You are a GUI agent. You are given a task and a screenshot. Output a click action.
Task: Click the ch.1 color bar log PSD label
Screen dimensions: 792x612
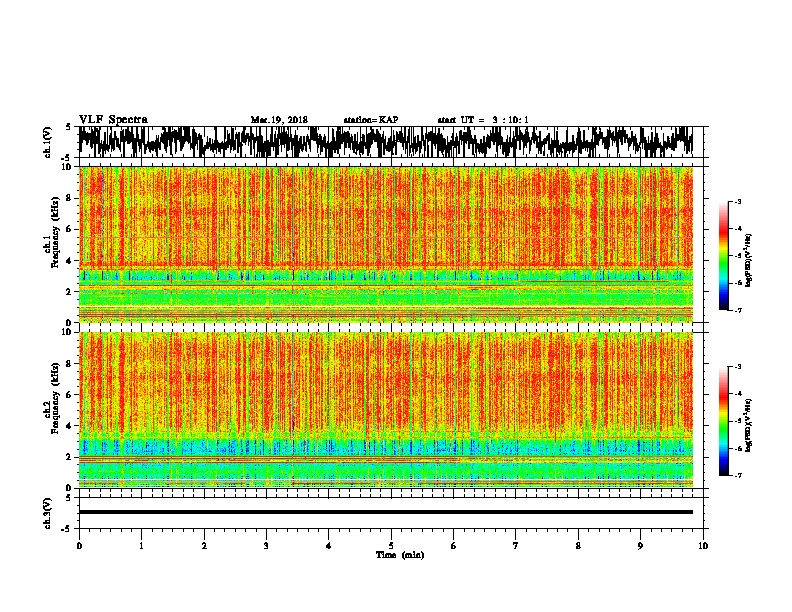pos(748,261)
